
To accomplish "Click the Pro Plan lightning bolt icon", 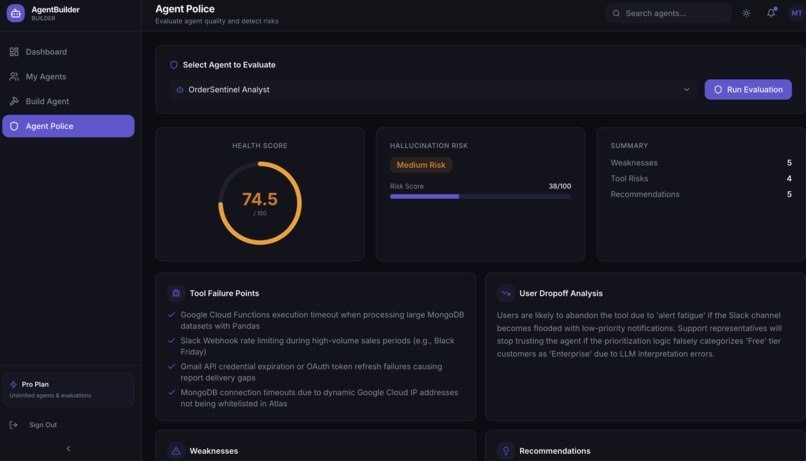I will (13, 384).
